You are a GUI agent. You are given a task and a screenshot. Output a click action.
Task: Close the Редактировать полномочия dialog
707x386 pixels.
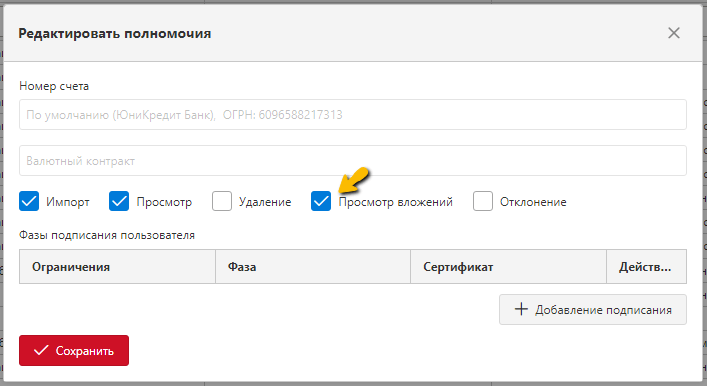674,33
